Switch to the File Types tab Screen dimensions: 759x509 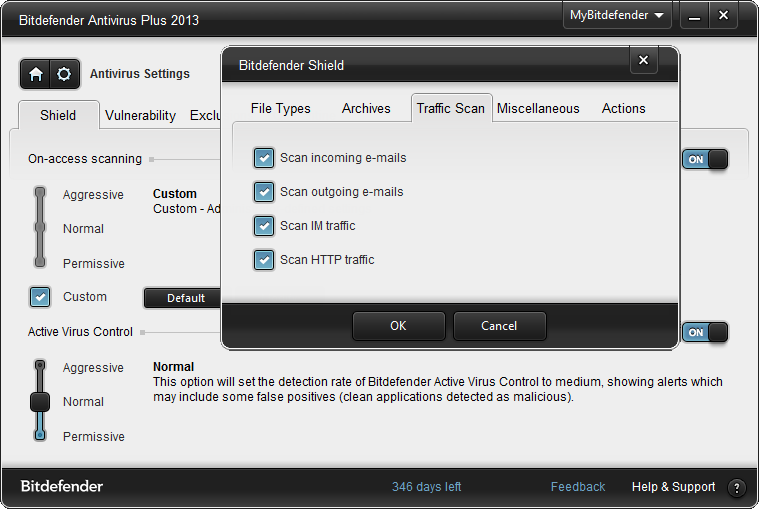(281, 108)
